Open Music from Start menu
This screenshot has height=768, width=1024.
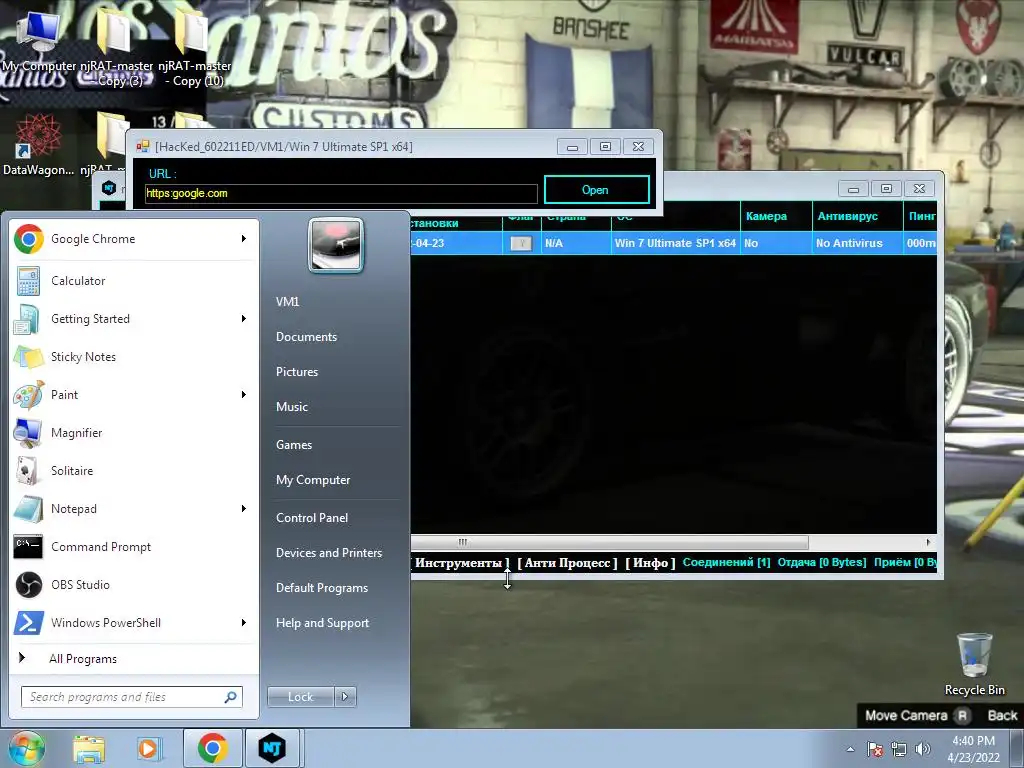point(291,407)
